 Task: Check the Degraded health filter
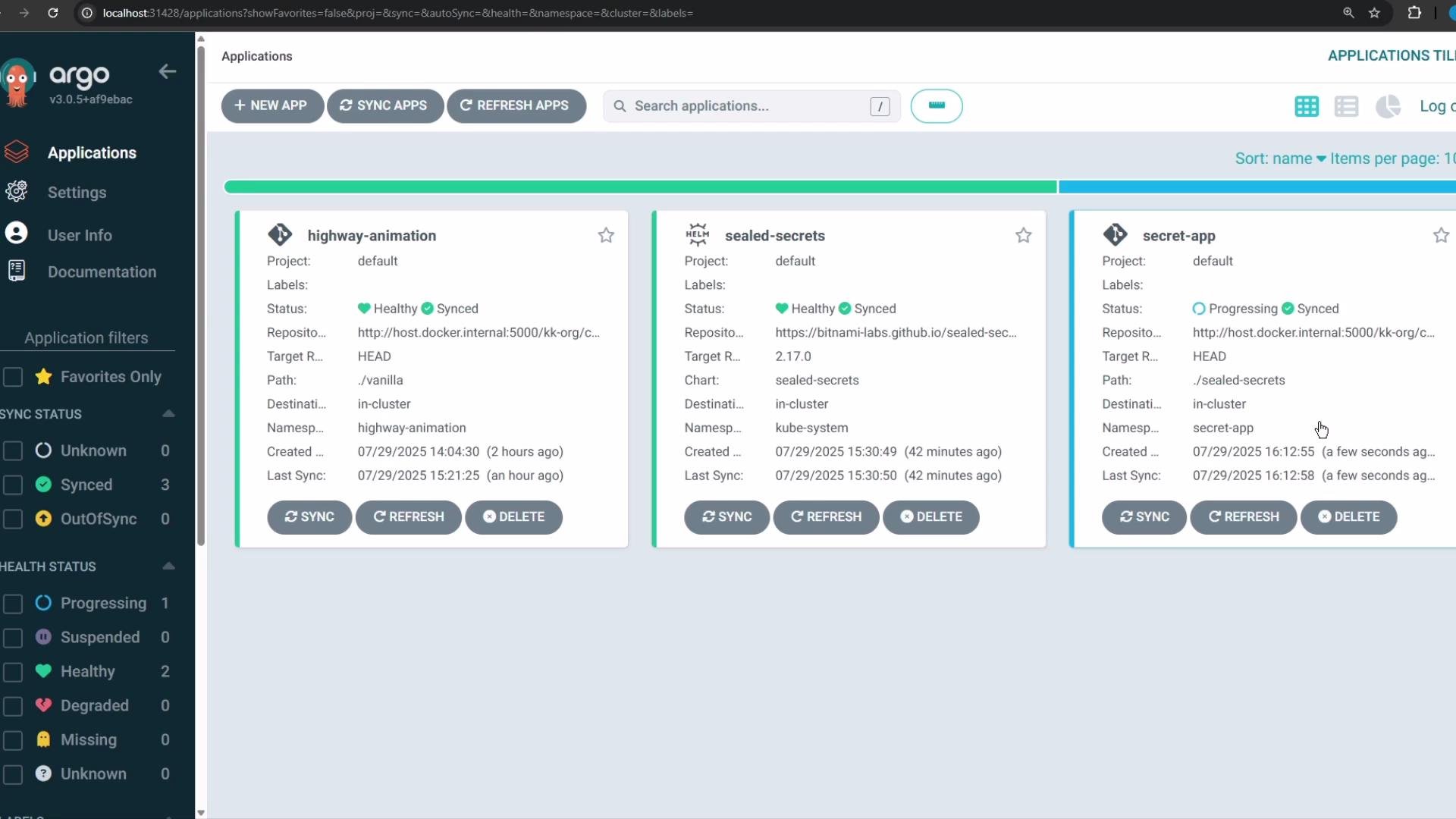tap(13, 706)
